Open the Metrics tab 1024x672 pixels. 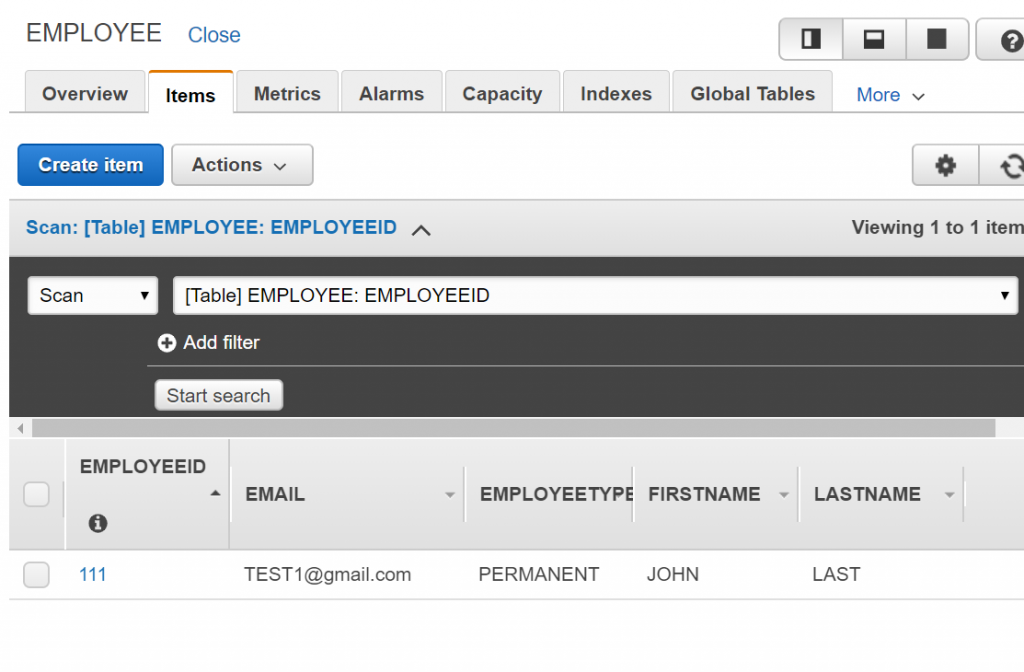(287, 93)
